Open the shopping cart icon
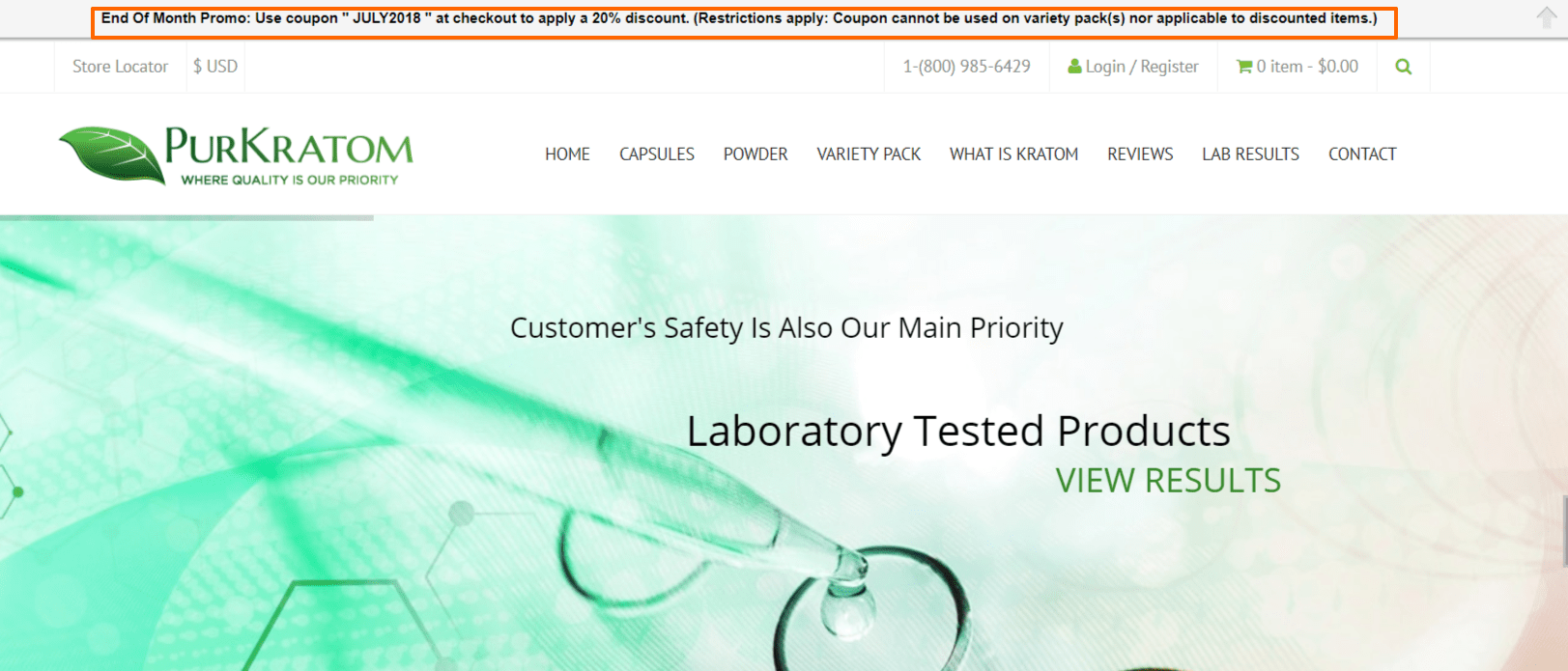1568x671 pixels. [1244, 67]
